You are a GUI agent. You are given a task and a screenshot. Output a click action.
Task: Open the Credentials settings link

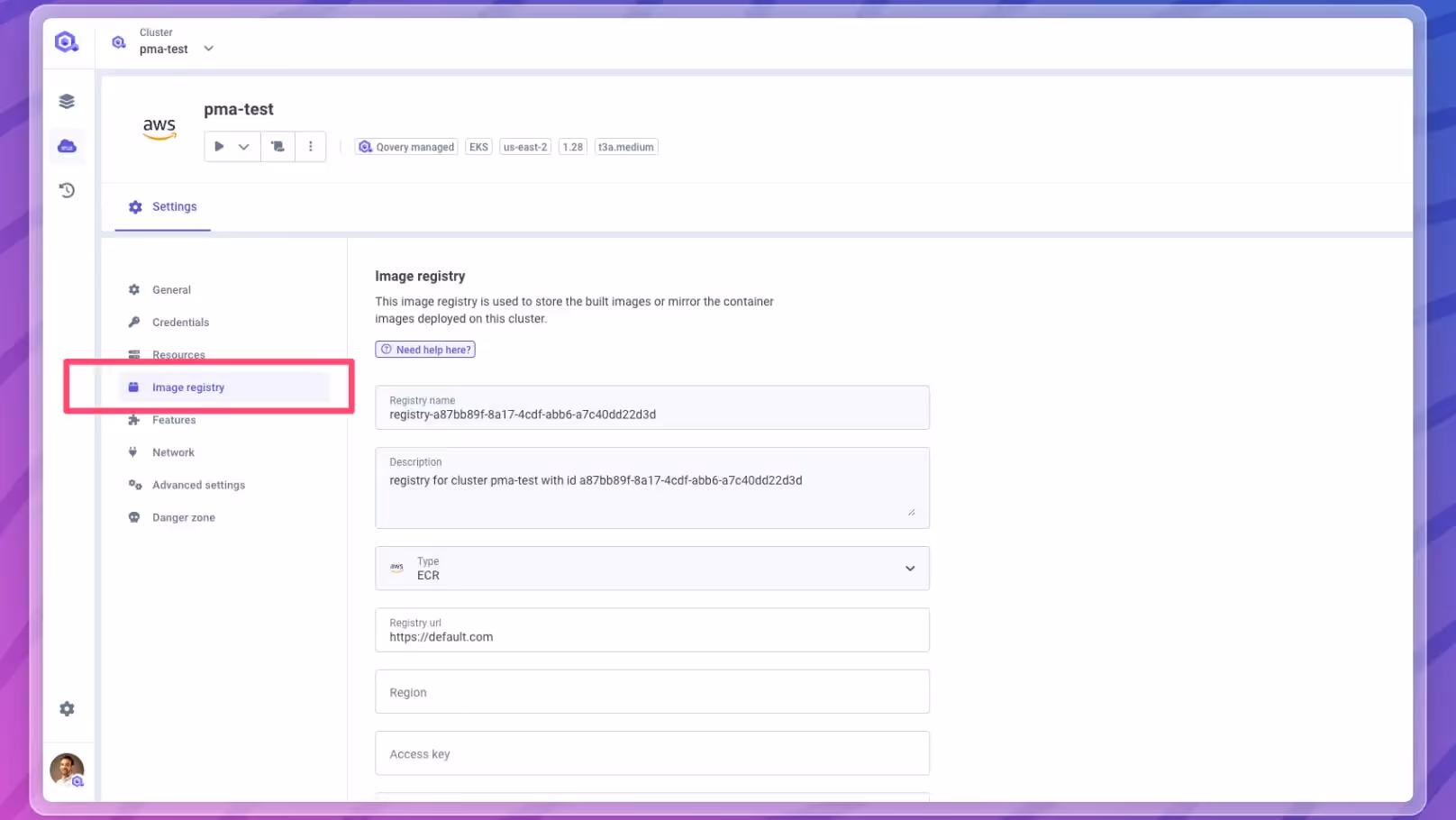(x=180, y=322)
